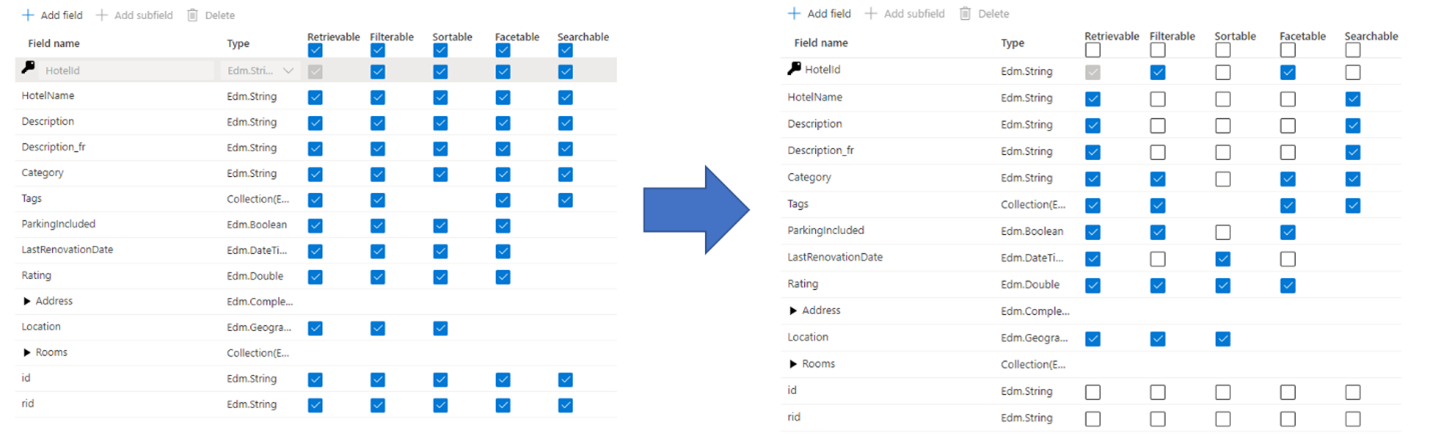Screen dimensions: 1430x444
Task: Click the trash icon beside Delete in left panel
Action: point(192,15)
